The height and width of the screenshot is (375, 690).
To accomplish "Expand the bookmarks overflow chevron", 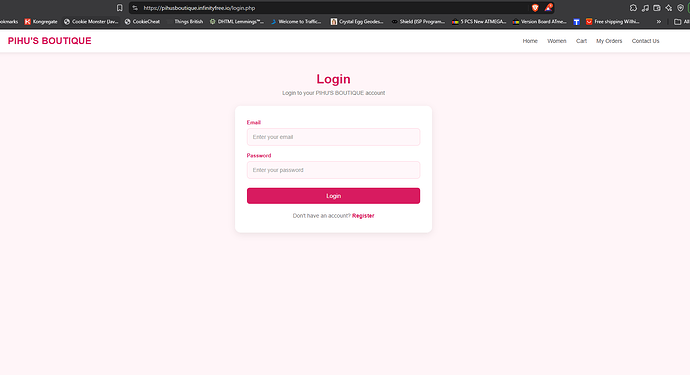I will coord(659,22).
